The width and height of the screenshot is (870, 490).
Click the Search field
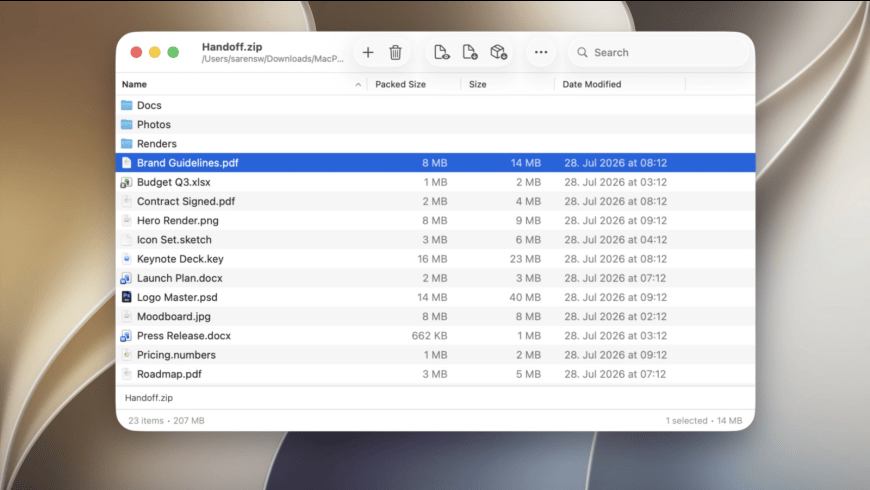click(x=659, y=52)
